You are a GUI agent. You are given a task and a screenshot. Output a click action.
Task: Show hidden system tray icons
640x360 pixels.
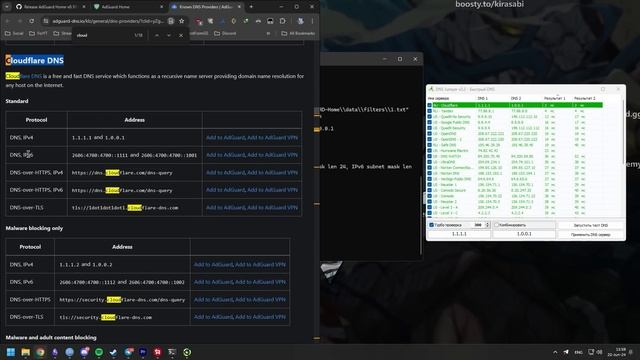[555, 352]
